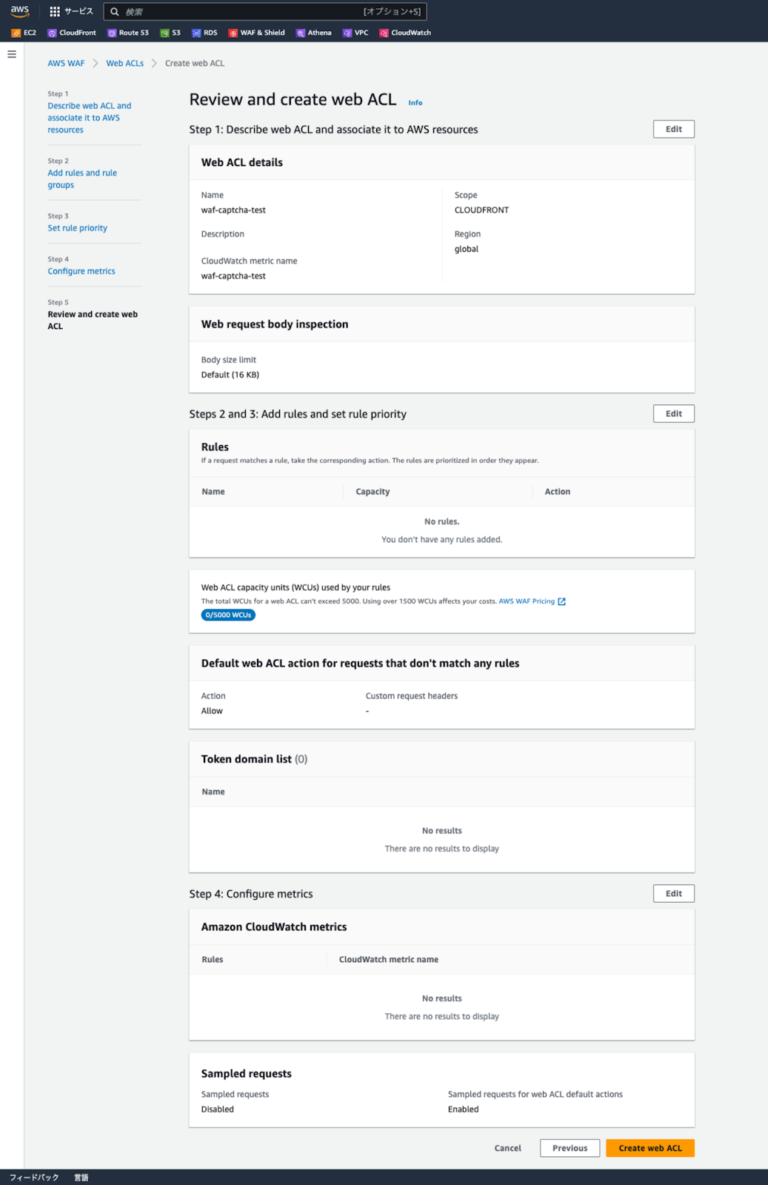Screen dimensions: 768x1185
Task: Click the Rules column header in metrics table
Action: pyautogui.click(x=212, y=960)
